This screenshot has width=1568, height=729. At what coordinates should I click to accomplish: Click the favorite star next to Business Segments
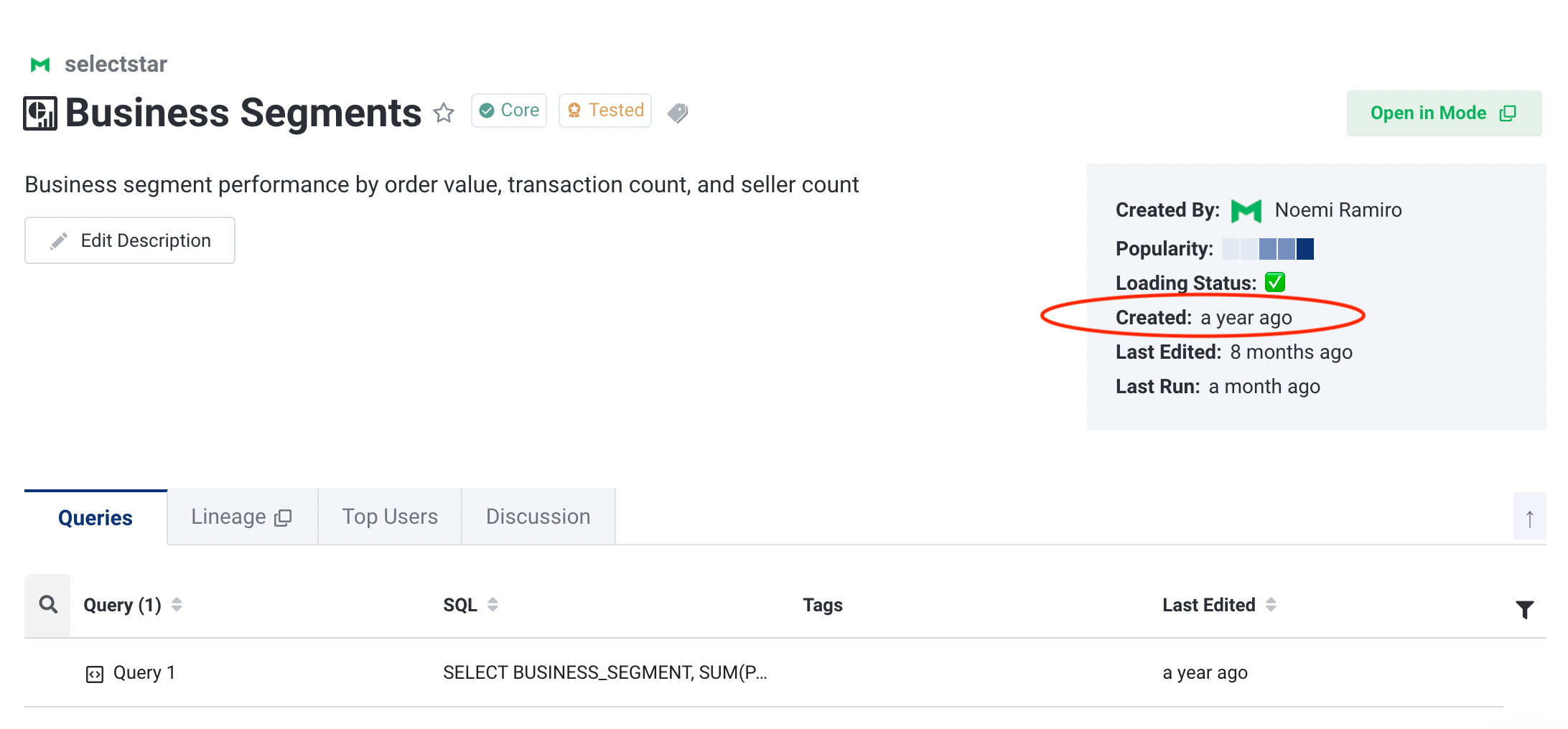click(x=444, y=113)
